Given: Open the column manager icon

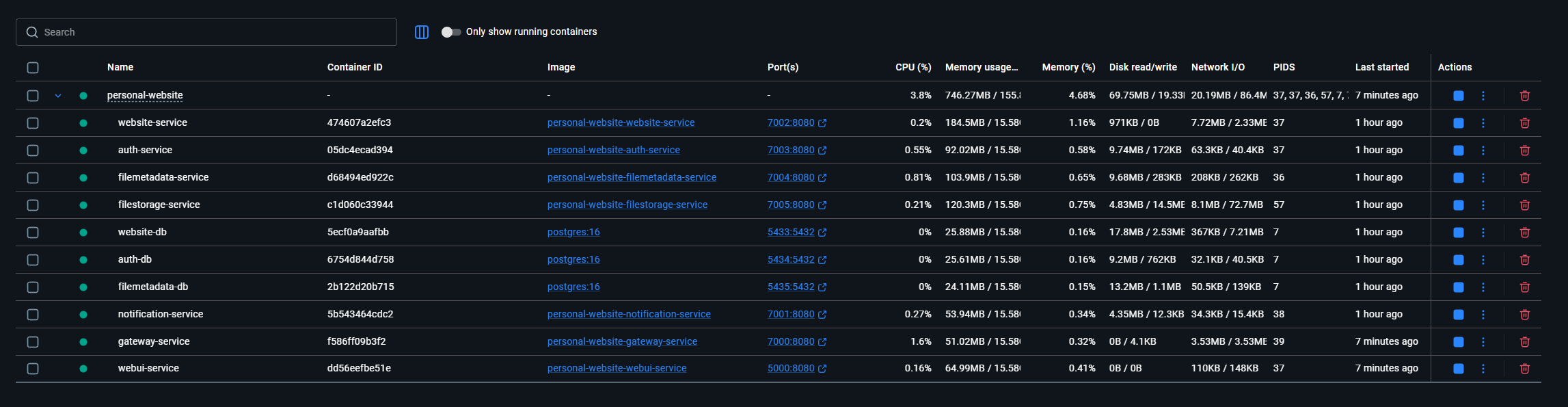Looking at the screenshot, I should coord(422,32).
